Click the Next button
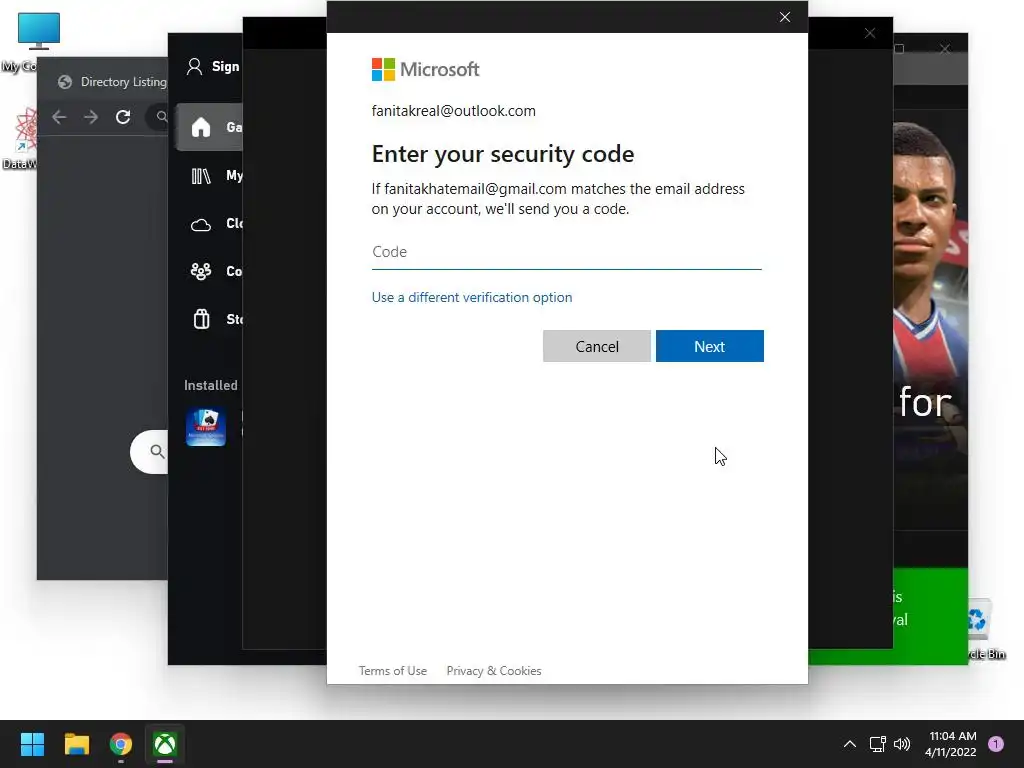The height and width of the screenshot is (768, 1024). tap(709, 346)
